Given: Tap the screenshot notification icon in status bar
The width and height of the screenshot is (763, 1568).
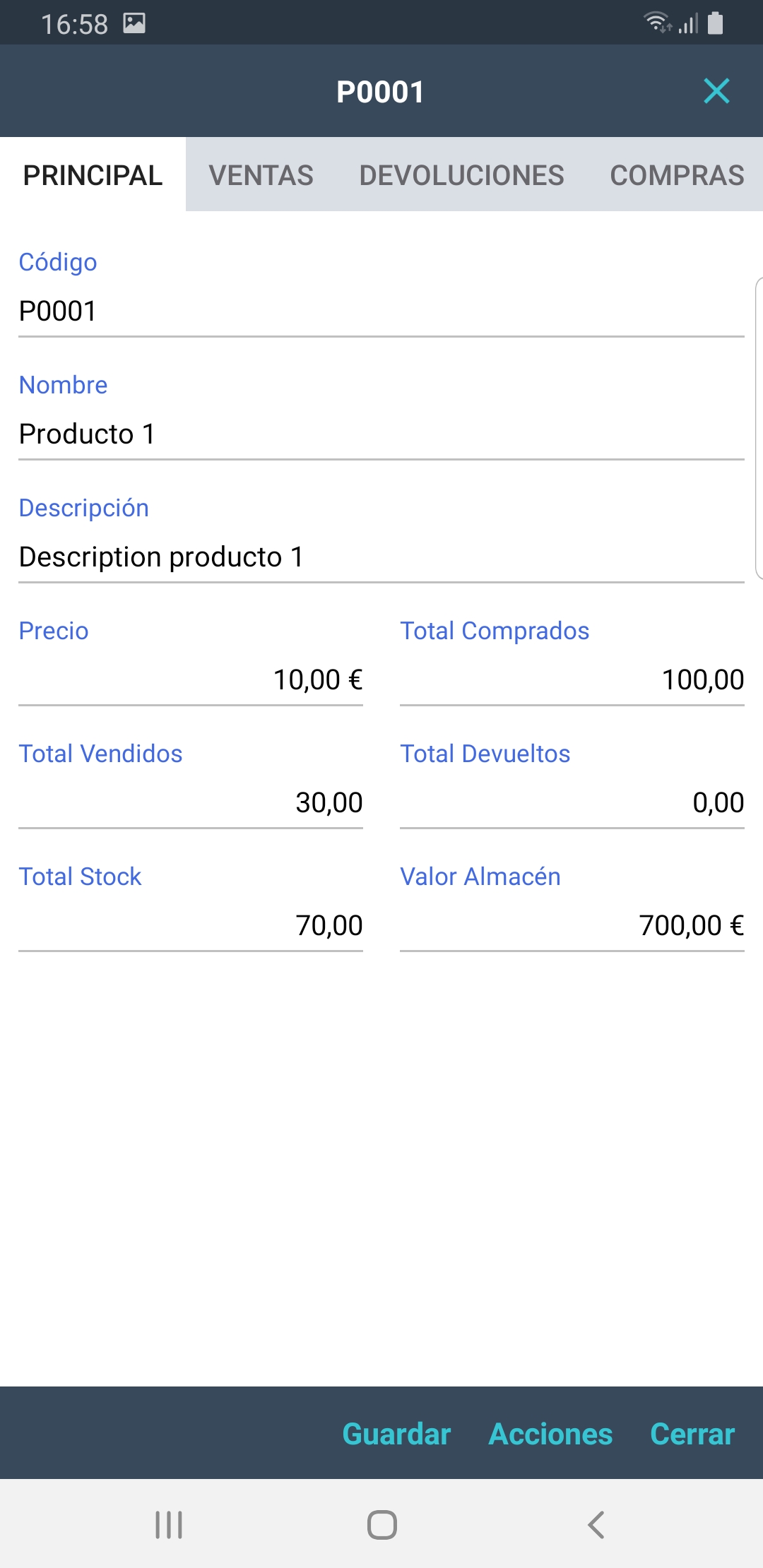Looking at the screenshot, I should click(x=134, y=23).
